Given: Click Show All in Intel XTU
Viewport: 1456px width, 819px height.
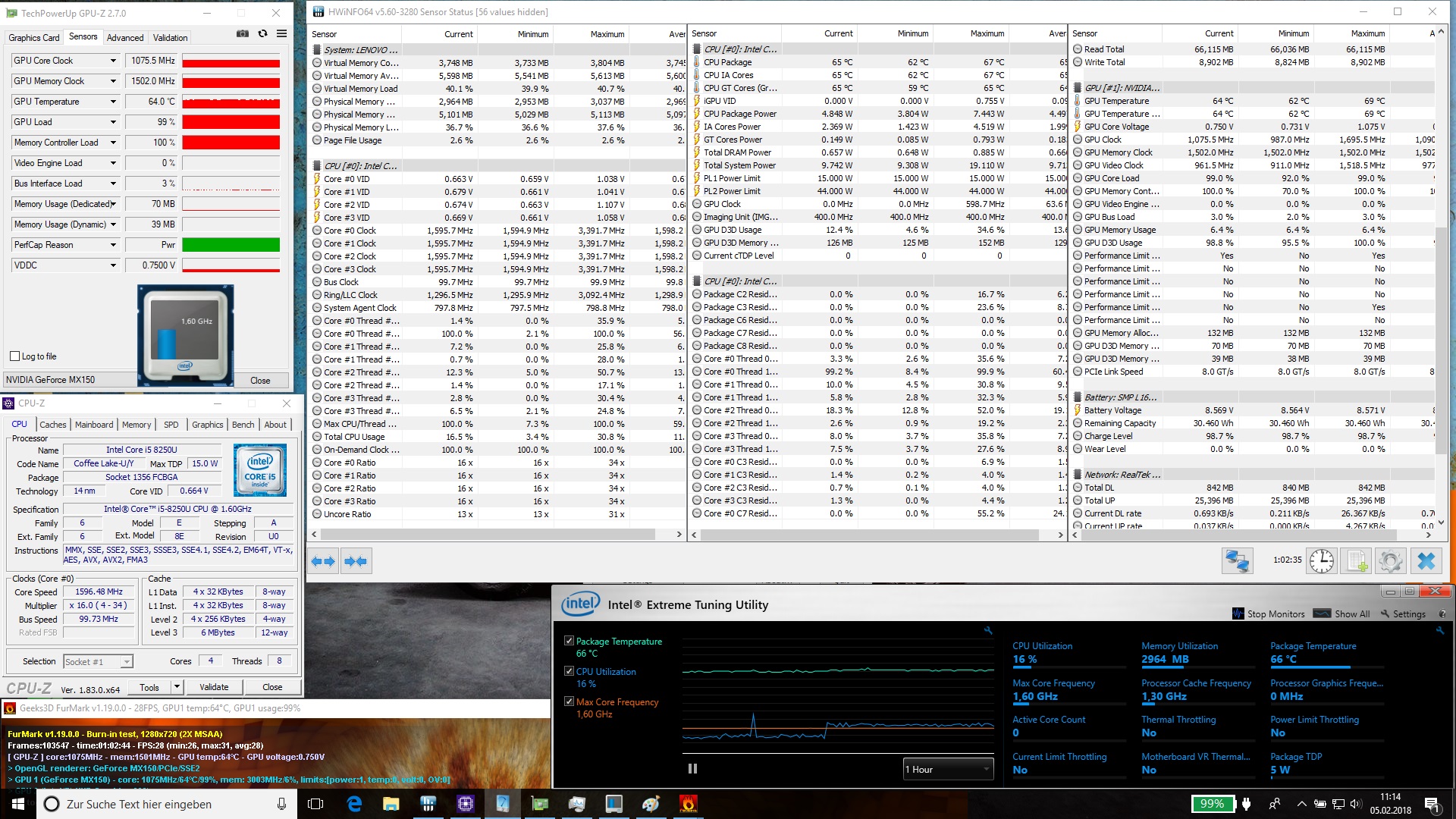Looking at the screenshot, I should pyautogui.click(x=1342, y=614).
